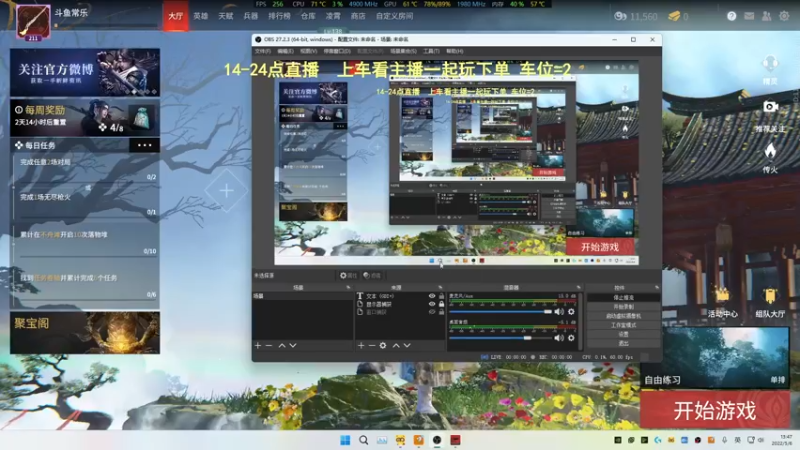Open desktop audio settings gear in OBS mixer
800x450 pixels.
pos(571,338)
